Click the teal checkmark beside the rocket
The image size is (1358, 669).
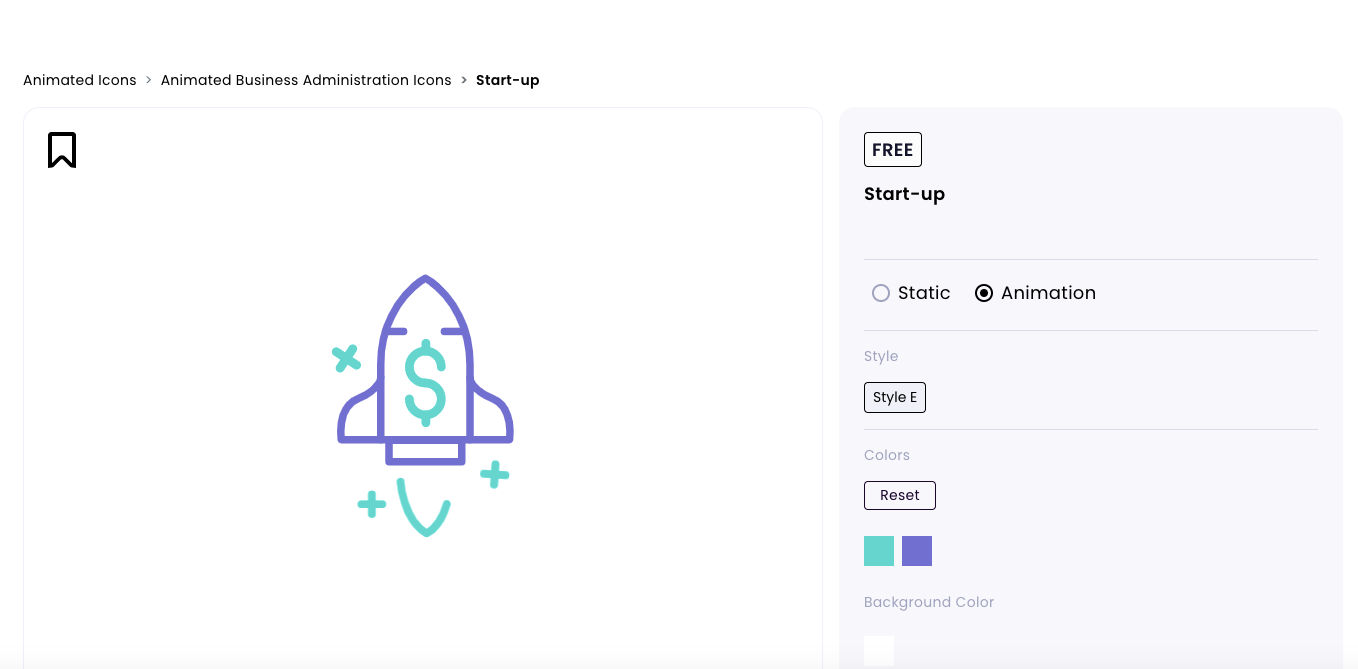point(346,358)
